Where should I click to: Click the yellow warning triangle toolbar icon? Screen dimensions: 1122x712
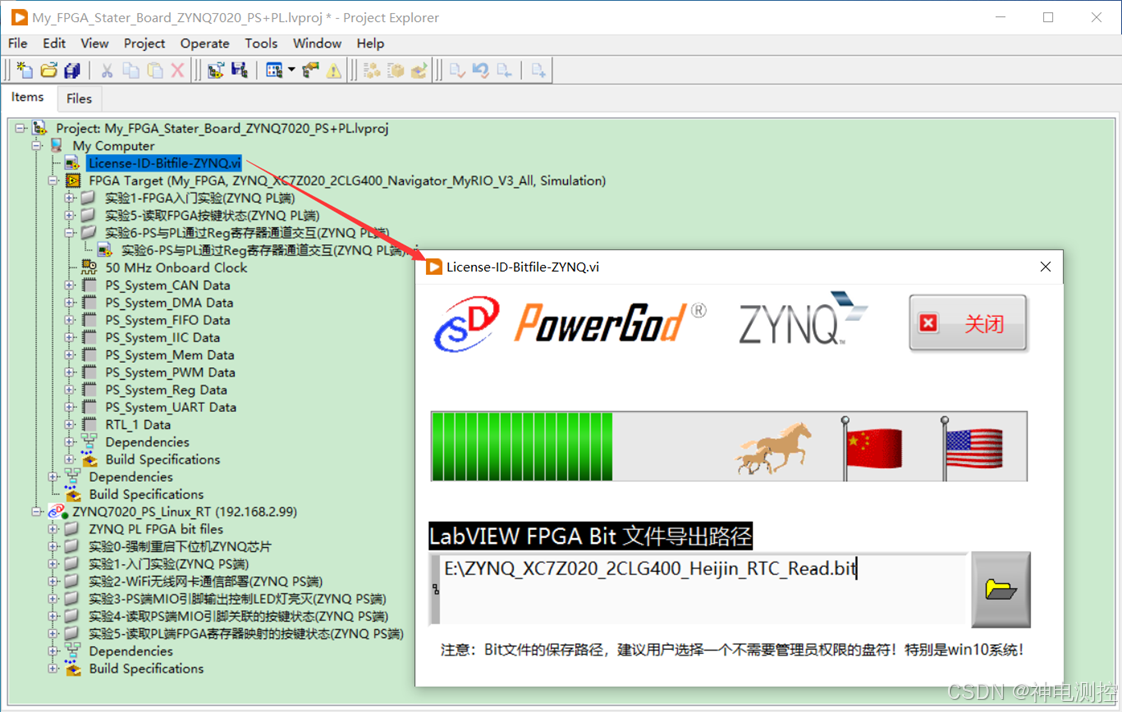pyautogui.click(x=334, y=70)
